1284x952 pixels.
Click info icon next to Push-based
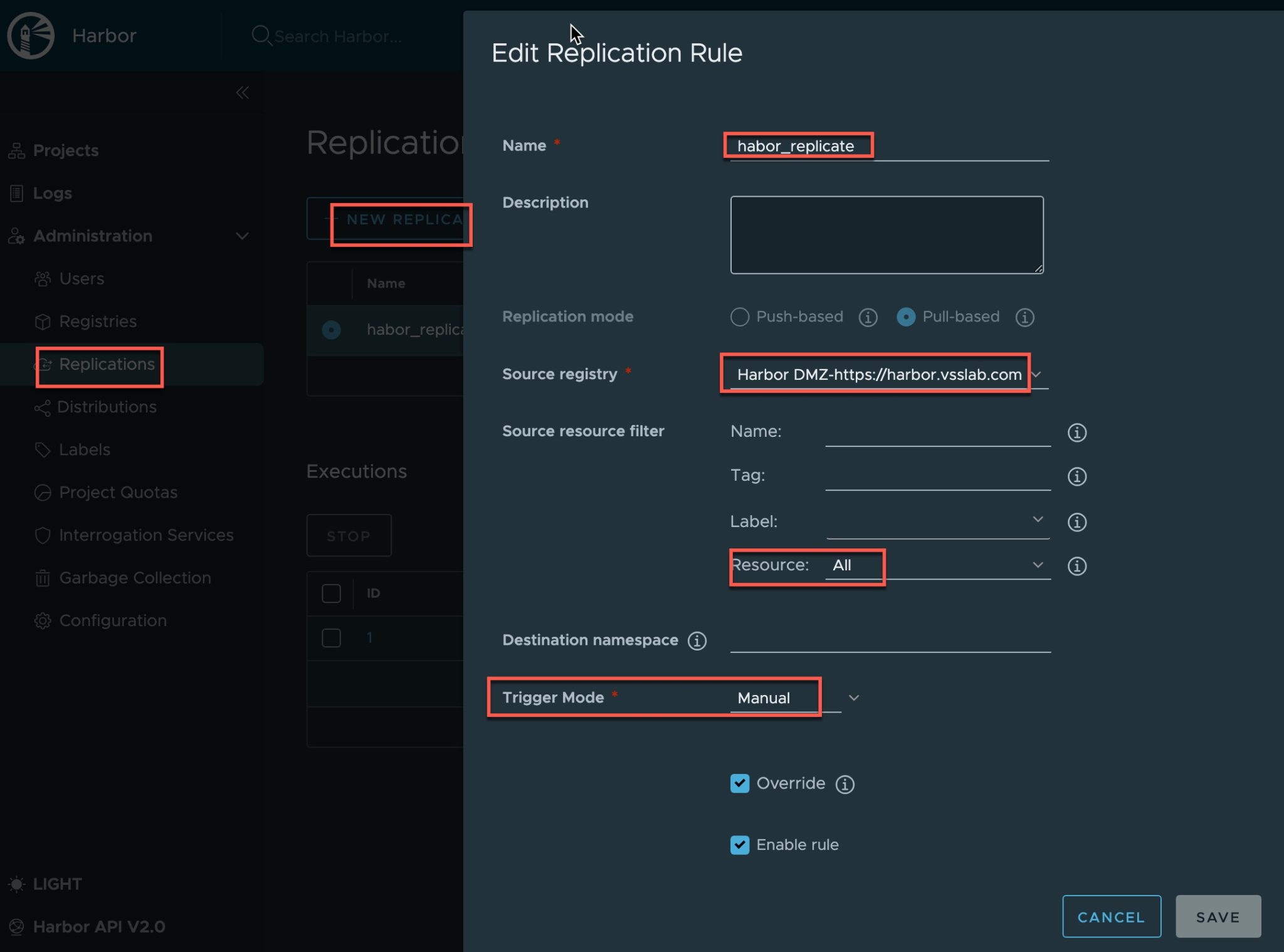[868, 318]
